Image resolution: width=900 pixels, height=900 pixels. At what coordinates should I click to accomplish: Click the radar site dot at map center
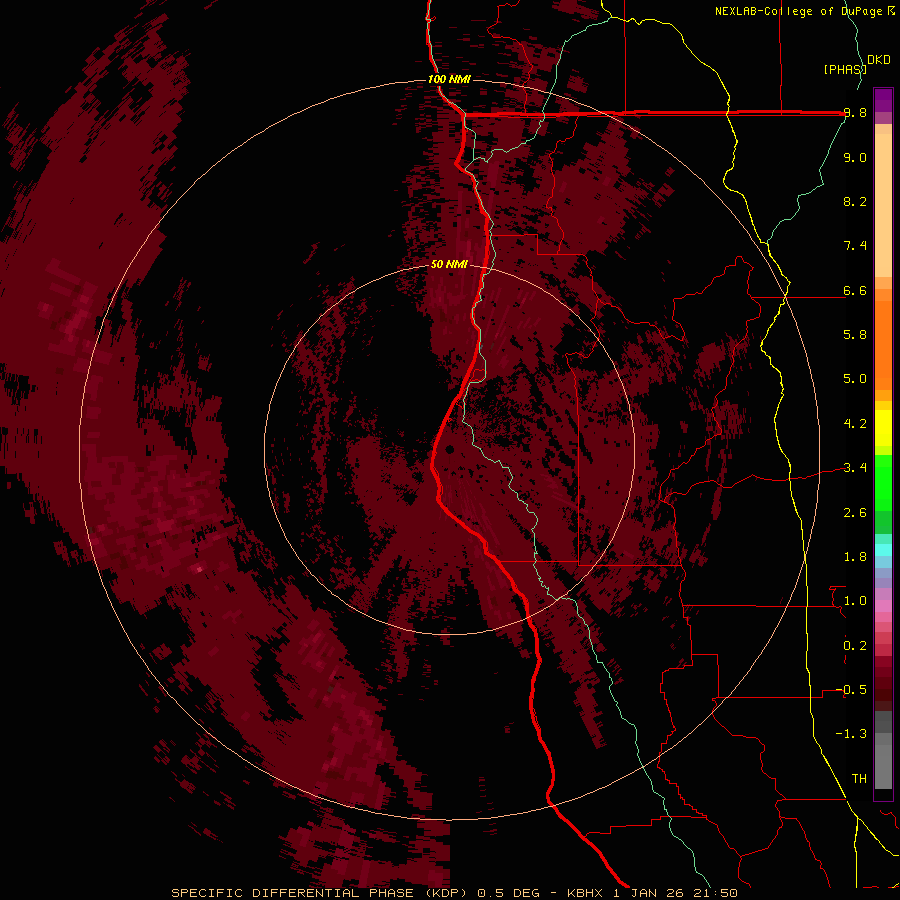click(x=449, y=449)
